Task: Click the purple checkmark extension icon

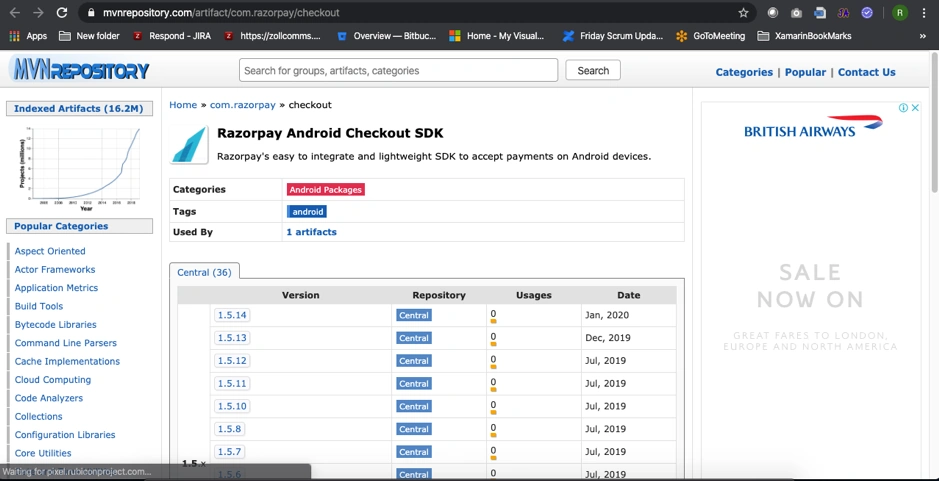Action: pos(867,13)
